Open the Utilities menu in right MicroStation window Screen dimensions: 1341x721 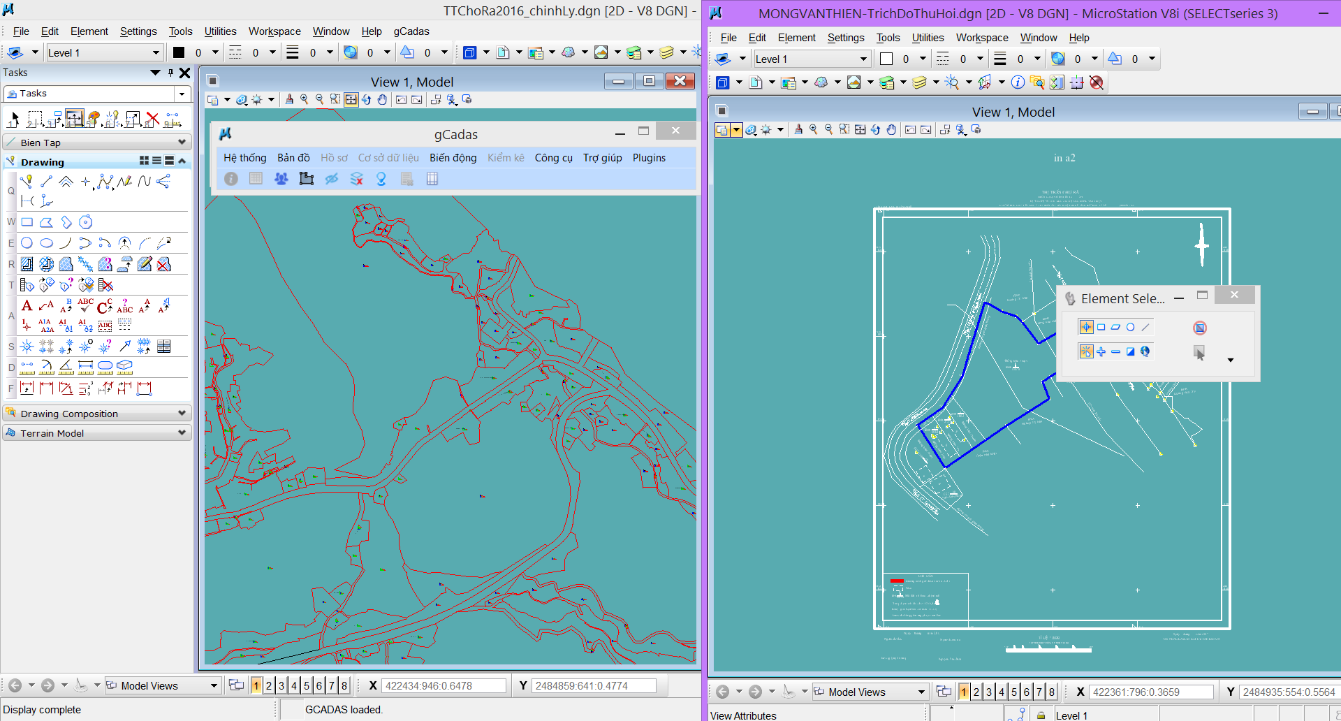928,38
